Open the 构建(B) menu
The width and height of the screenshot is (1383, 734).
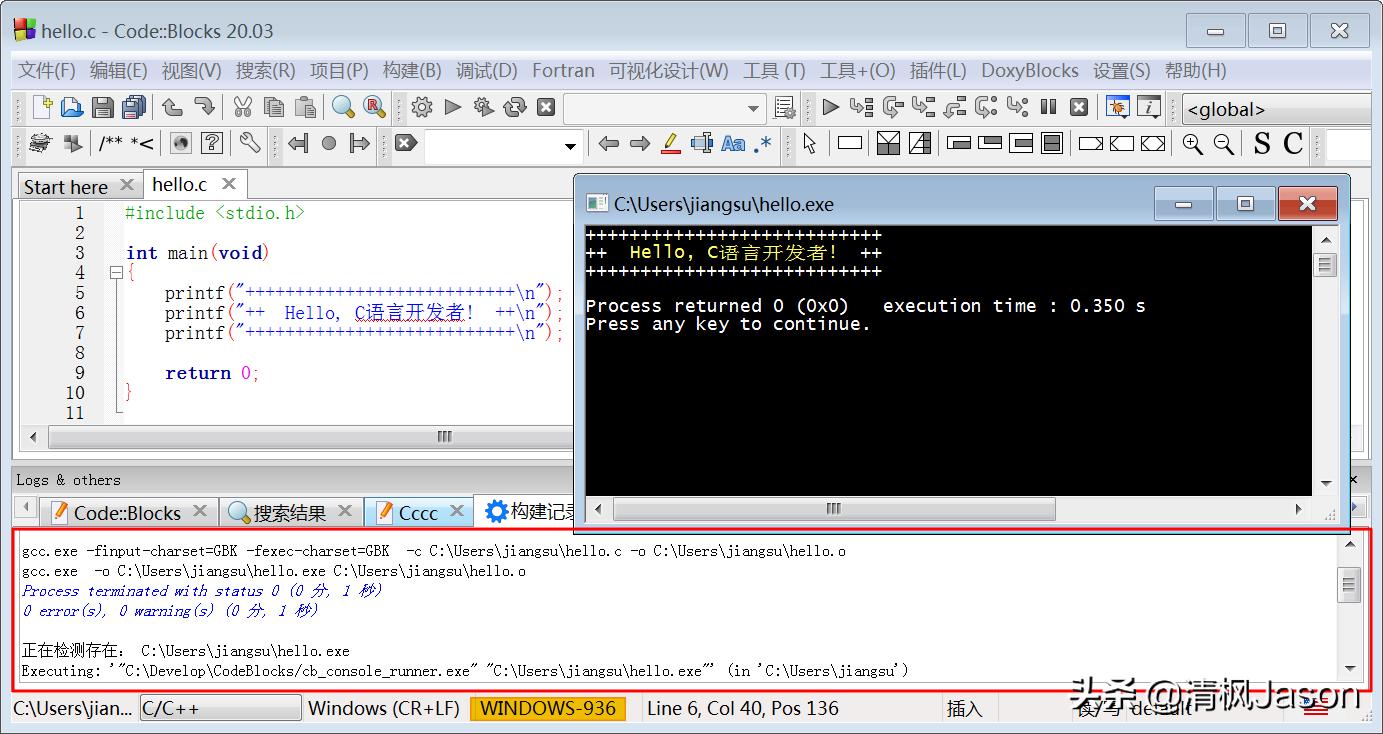click(411, 71)
